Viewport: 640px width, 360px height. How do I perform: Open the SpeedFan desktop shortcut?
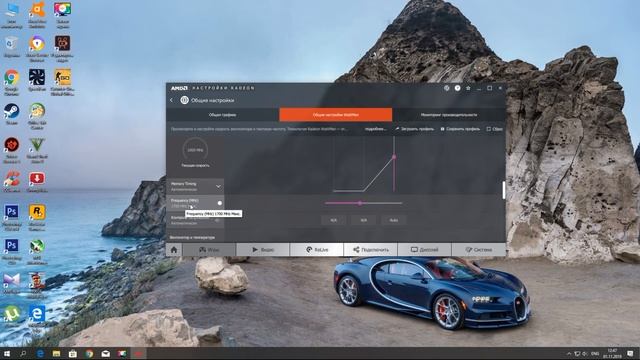(37, 80)
